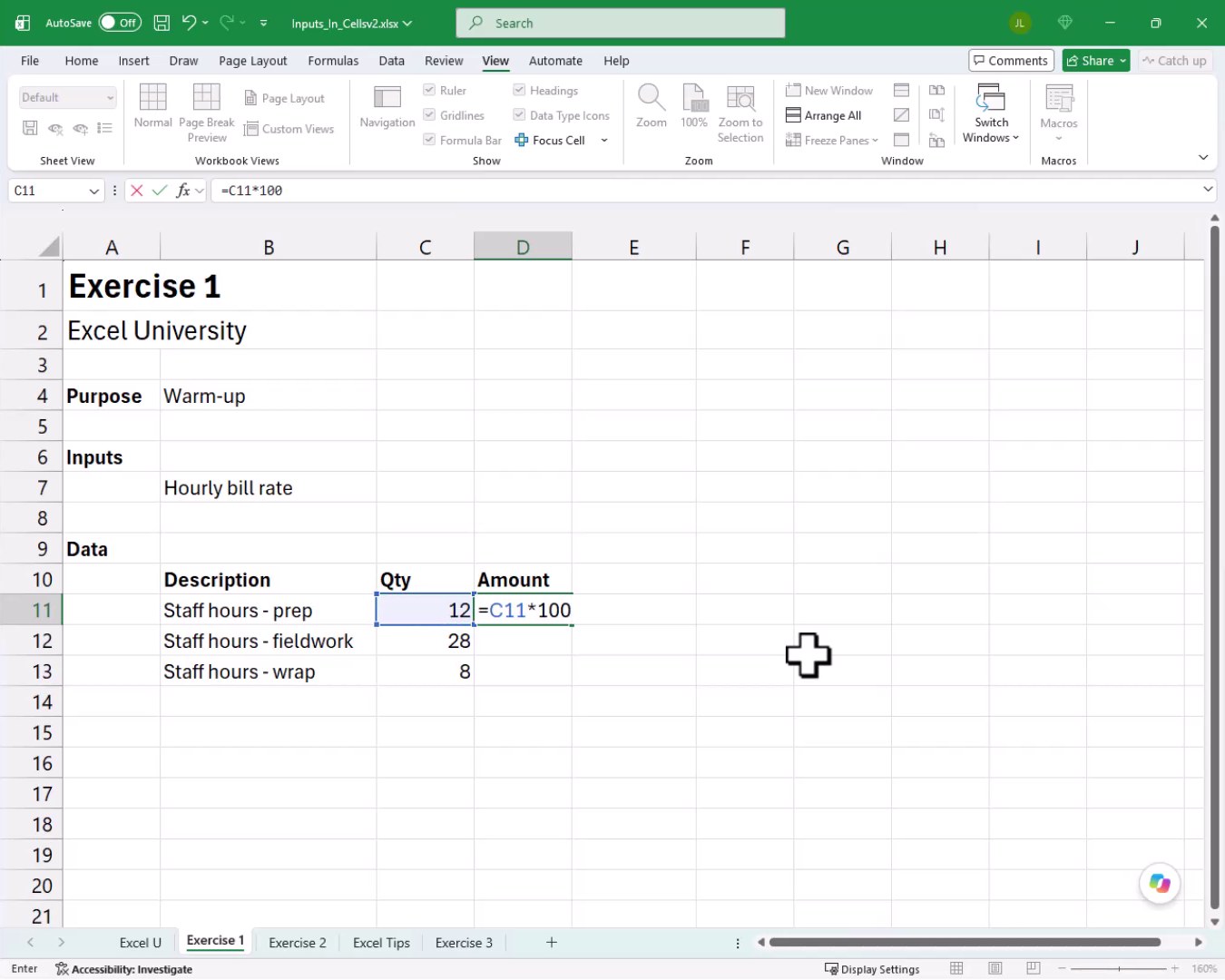Toggle the Formula Bar checkbox

pos(429,140)
